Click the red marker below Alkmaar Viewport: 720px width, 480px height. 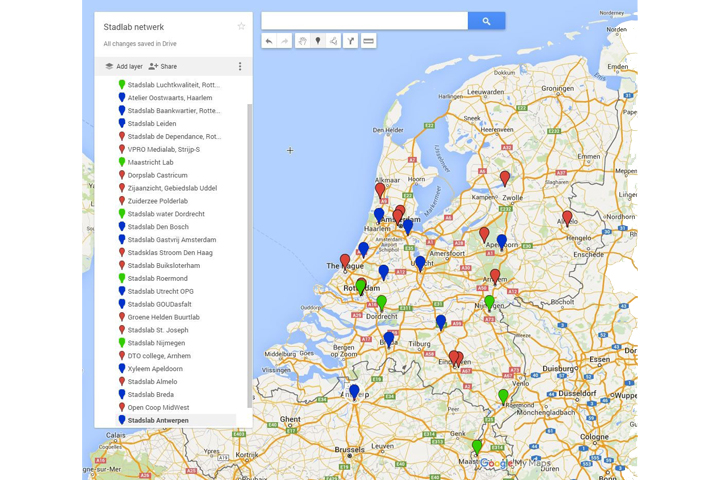[380, 190]
